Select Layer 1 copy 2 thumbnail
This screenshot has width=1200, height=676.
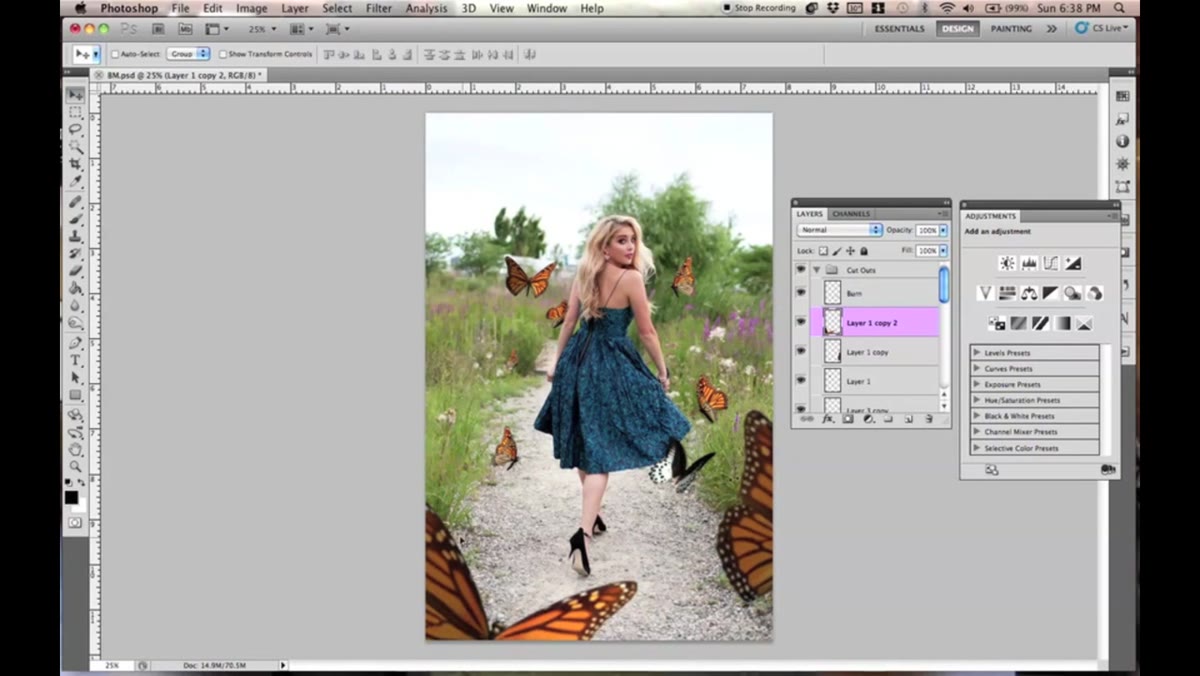click(x=832, y=322)
